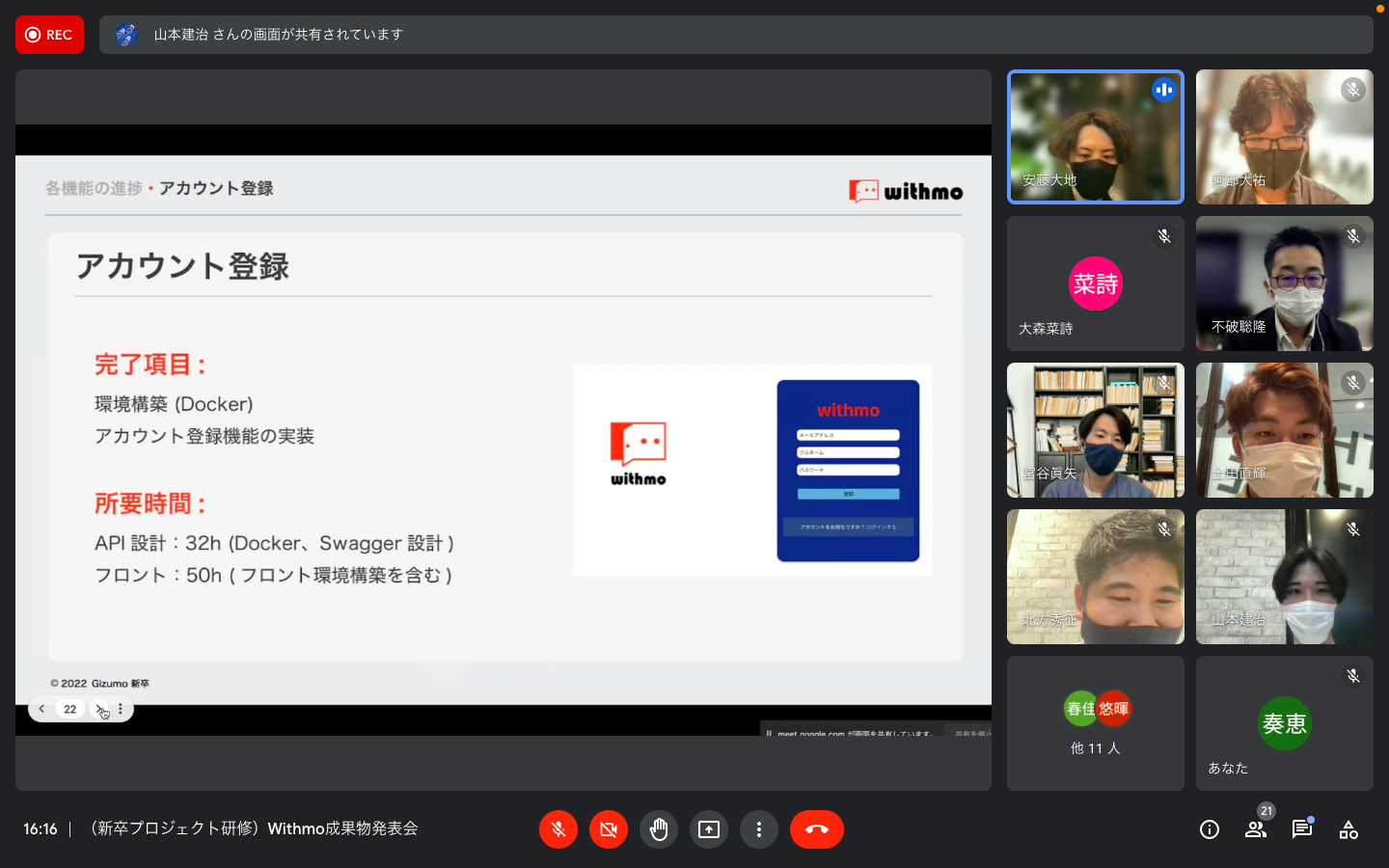Image resolution: width=1389 pixels, height=868 pixels.
Task: Click the red REC recording indicator
Action: pyautogui.click(x=49, y=35)
